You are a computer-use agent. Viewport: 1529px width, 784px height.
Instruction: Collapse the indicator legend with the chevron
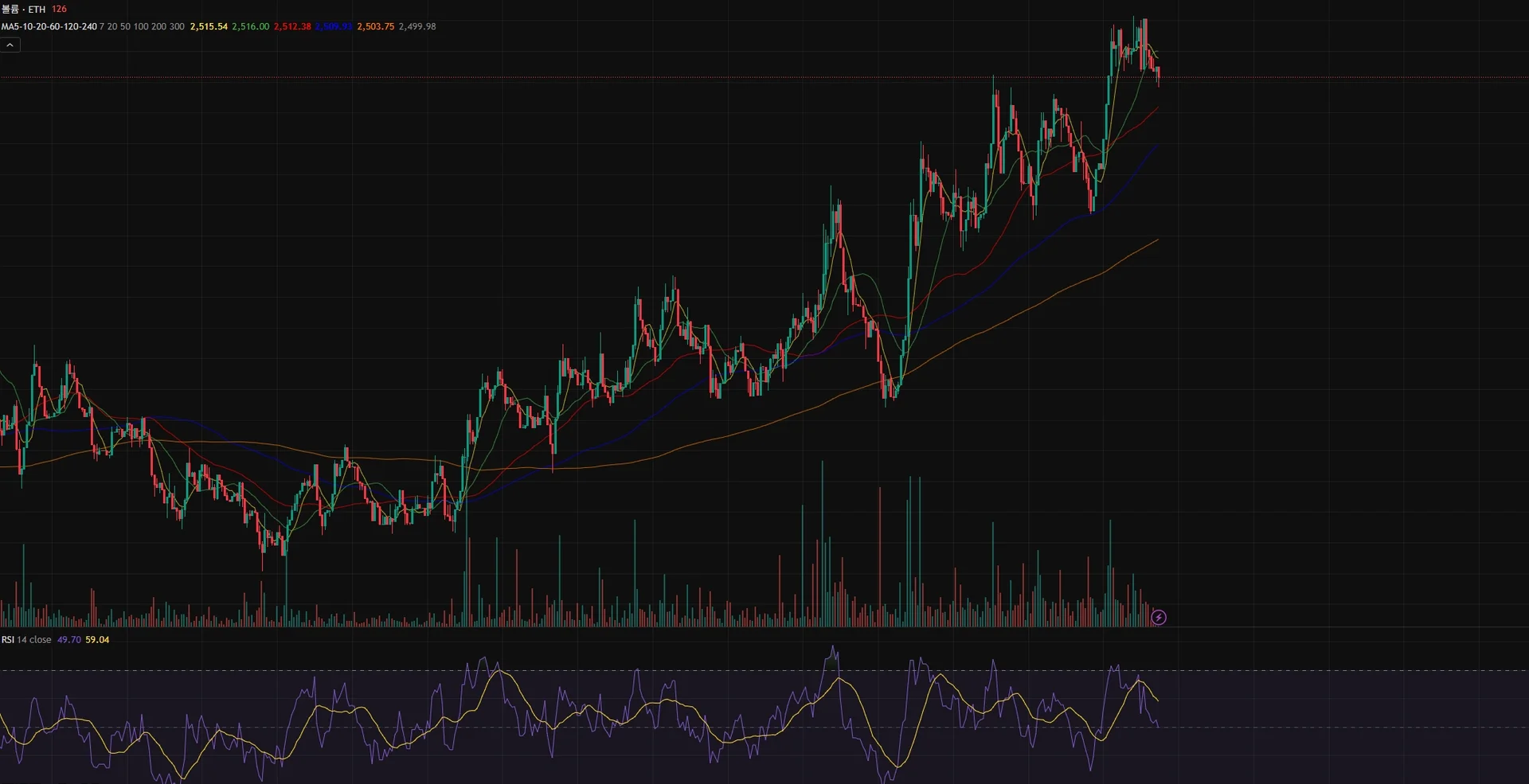click(x=10, y=45)
